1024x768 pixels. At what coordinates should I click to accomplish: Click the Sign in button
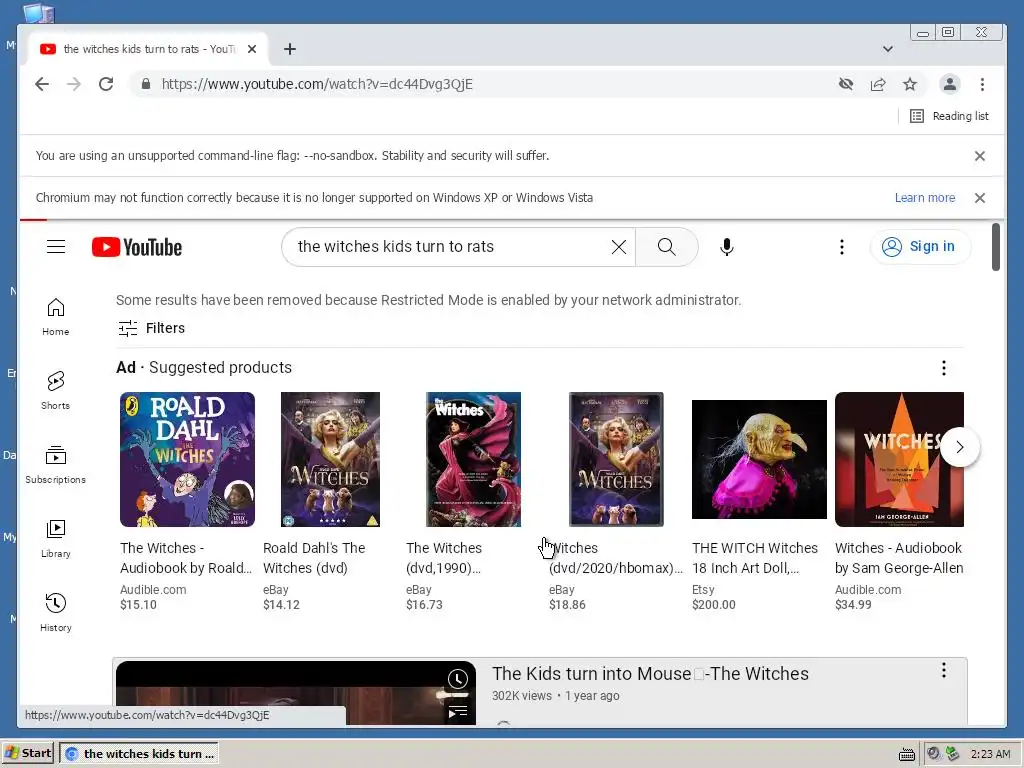point(920,247)
